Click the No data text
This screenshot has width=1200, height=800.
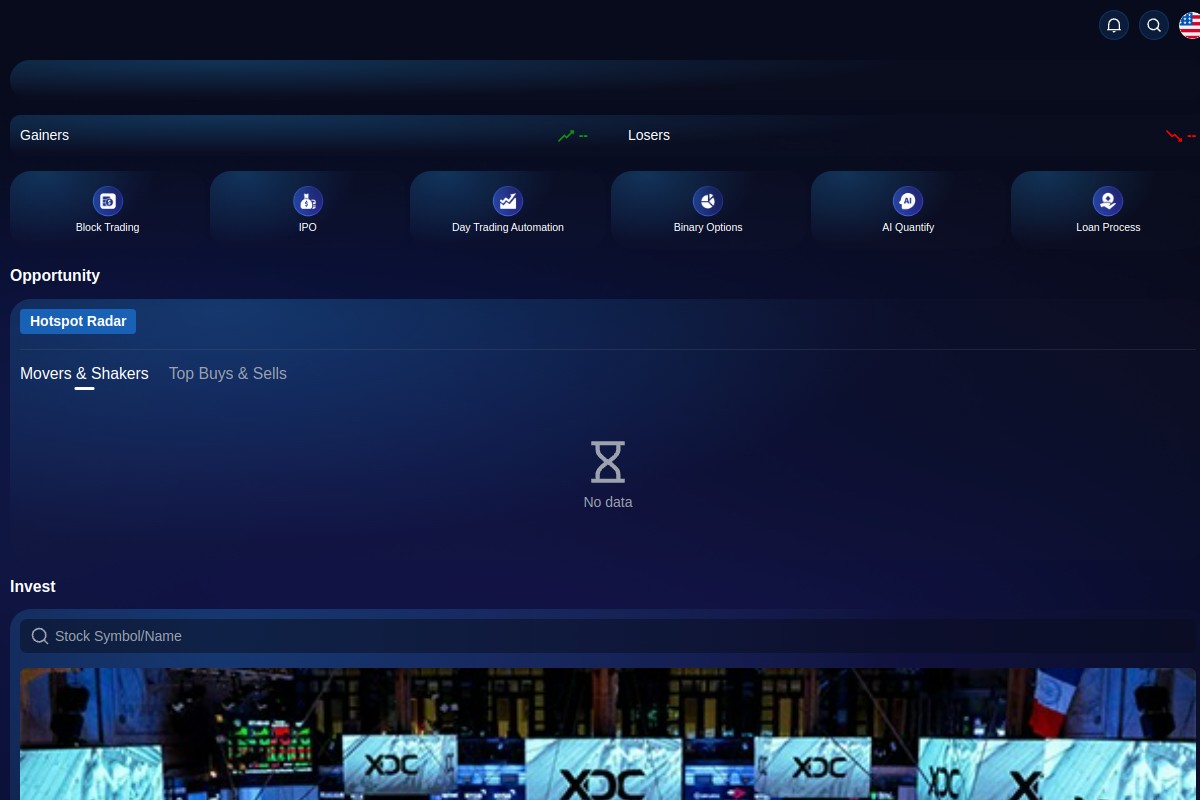pyautogui.click(x=608, y=502)
